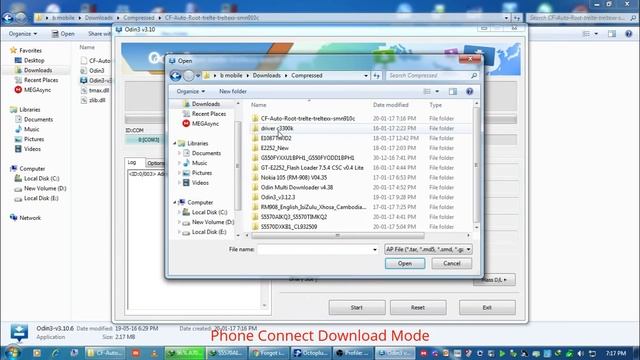
Task: Open the address bar history dropdown in dialog
Action: pyautogui.click(x=366, y=76)
